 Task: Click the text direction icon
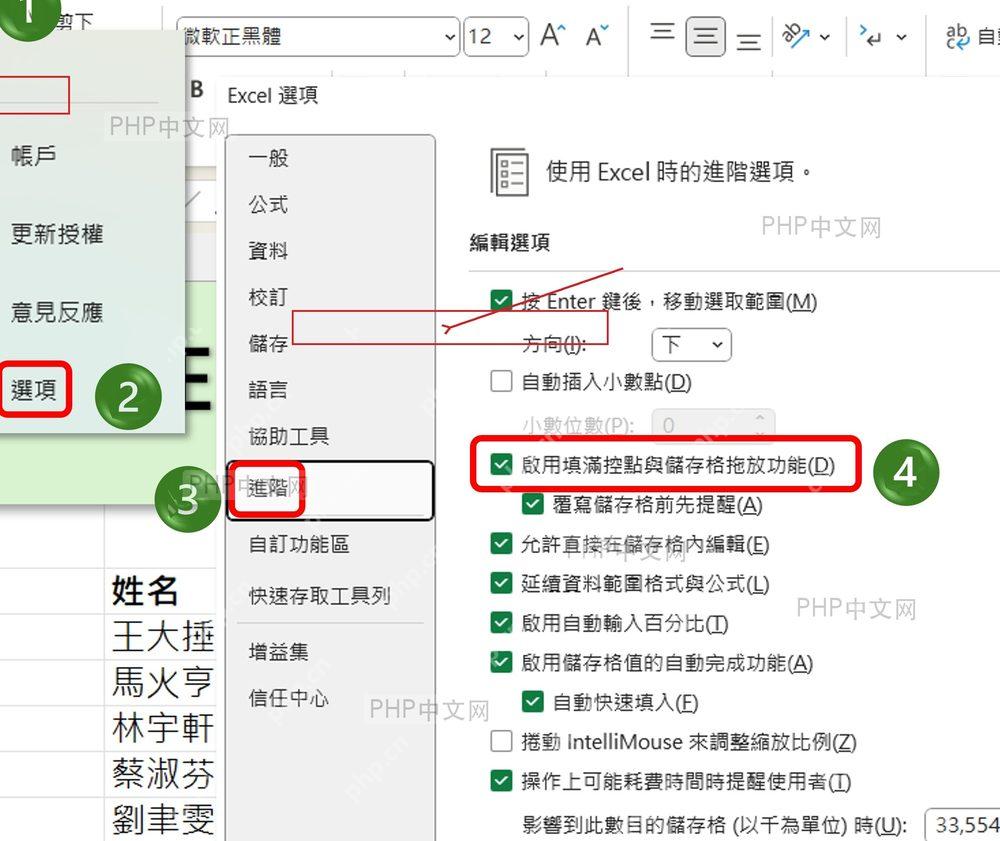coord(871,36)
